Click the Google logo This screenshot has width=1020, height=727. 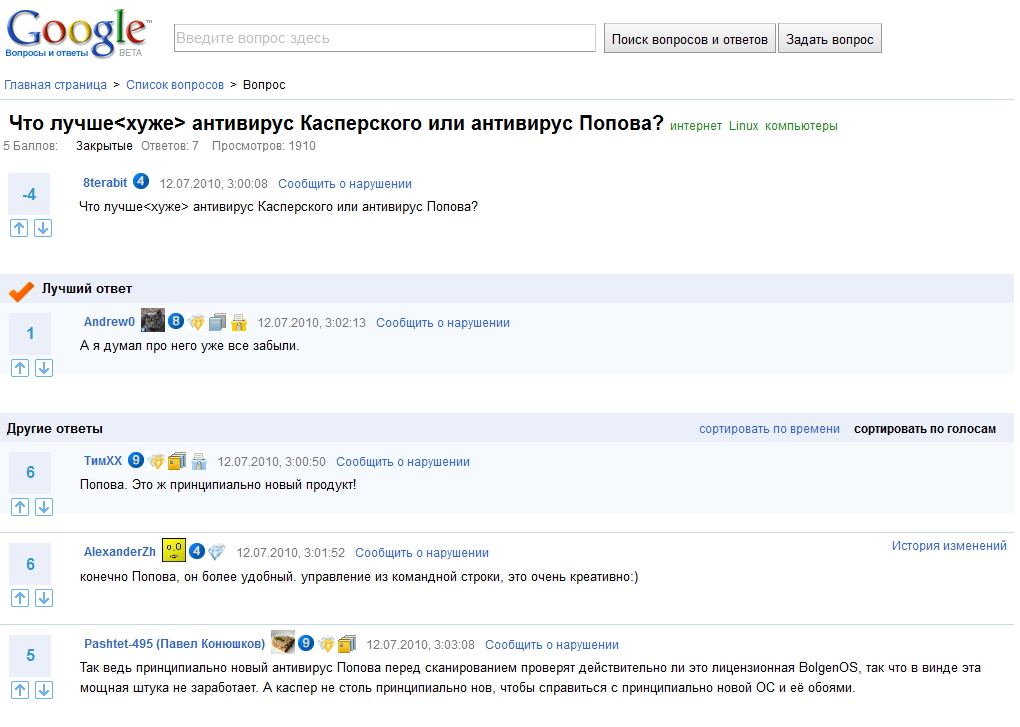pyautogui.click(x=77, y=33)
